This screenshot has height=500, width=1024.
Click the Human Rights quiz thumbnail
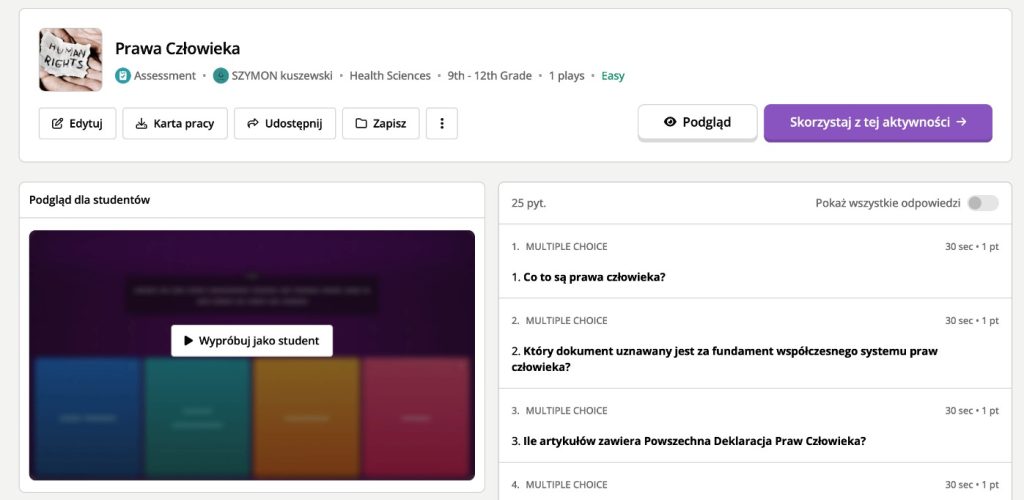click(70, 60)
